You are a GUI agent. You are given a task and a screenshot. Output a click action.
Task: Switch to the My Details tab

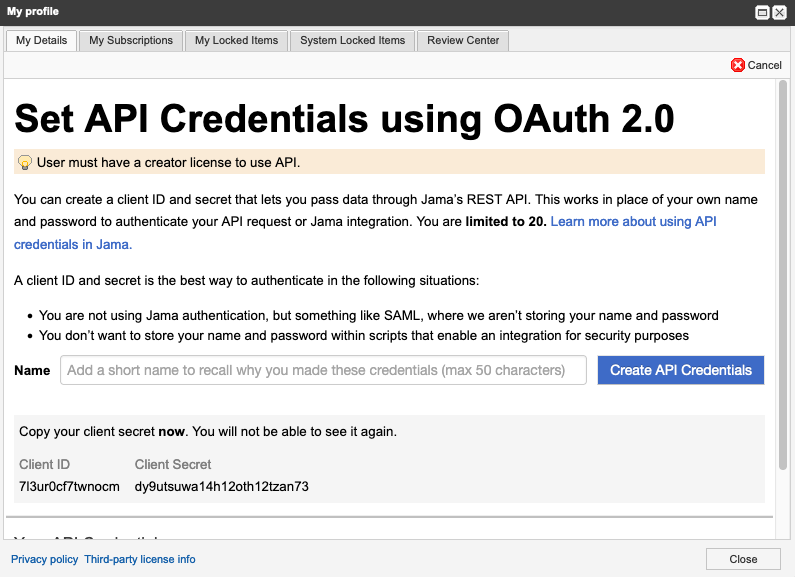42,41
